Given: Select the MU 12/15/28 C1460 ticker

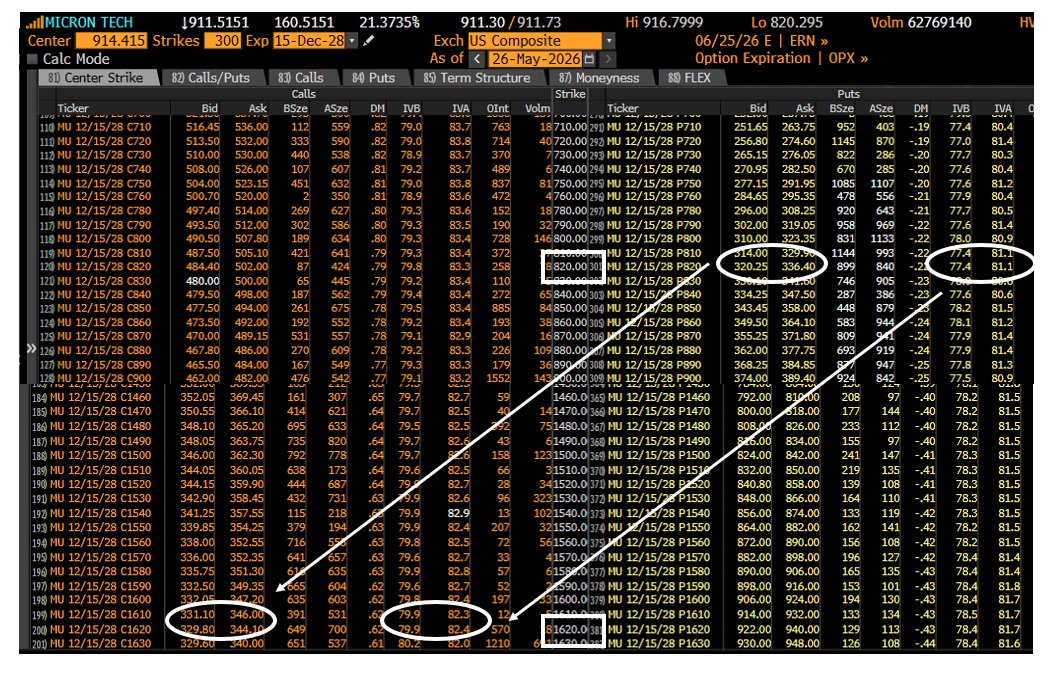Looking at the screenshot, I should pyautogui.click(x=100, y=397).
